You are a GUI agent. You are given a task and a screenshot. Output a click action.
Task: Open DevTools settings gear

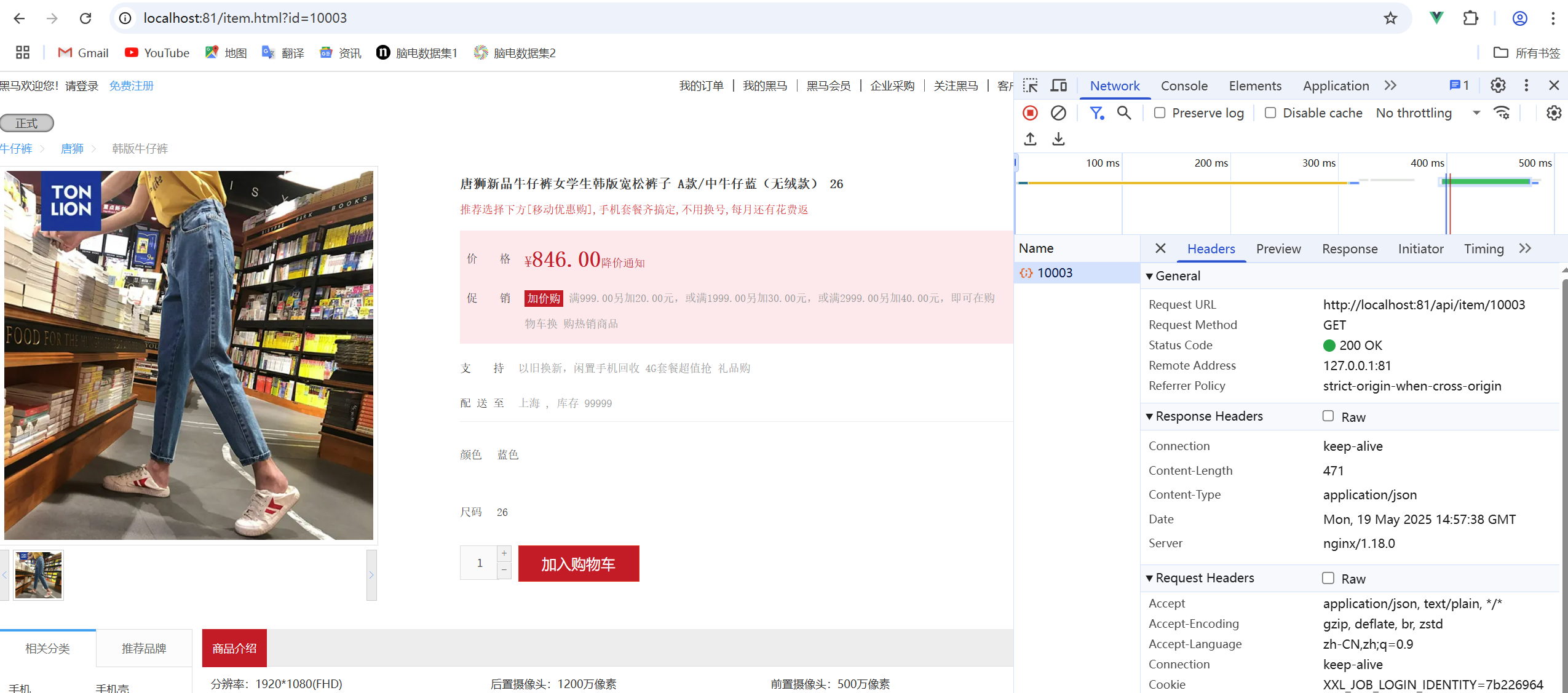pyautogui.click(x=1498, y=85)
